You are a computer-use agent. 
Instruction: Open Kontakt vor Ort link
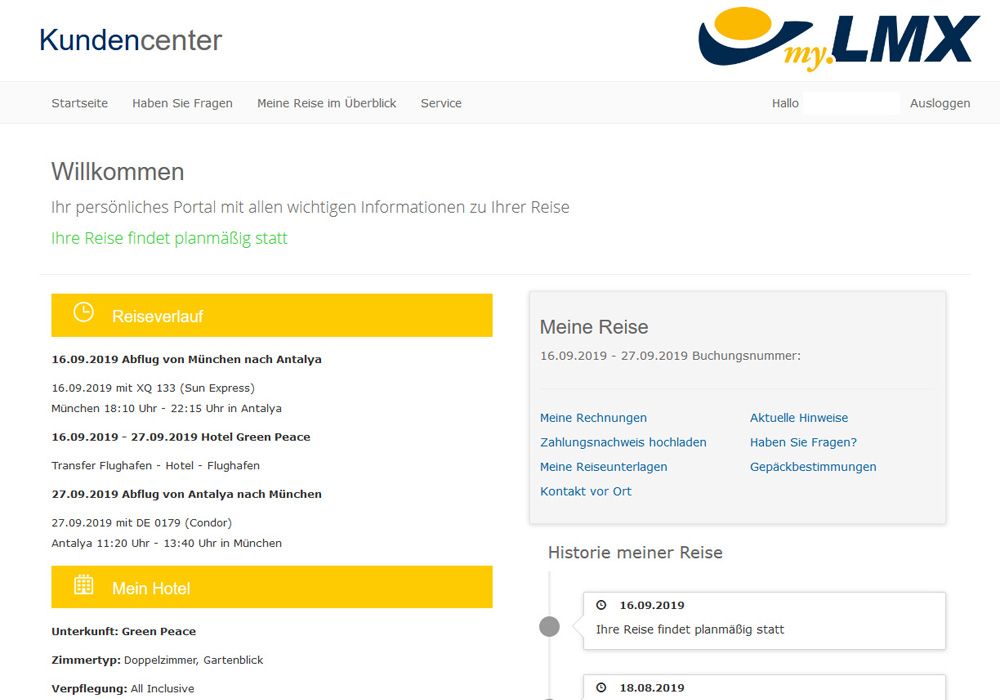click(586, 491)
